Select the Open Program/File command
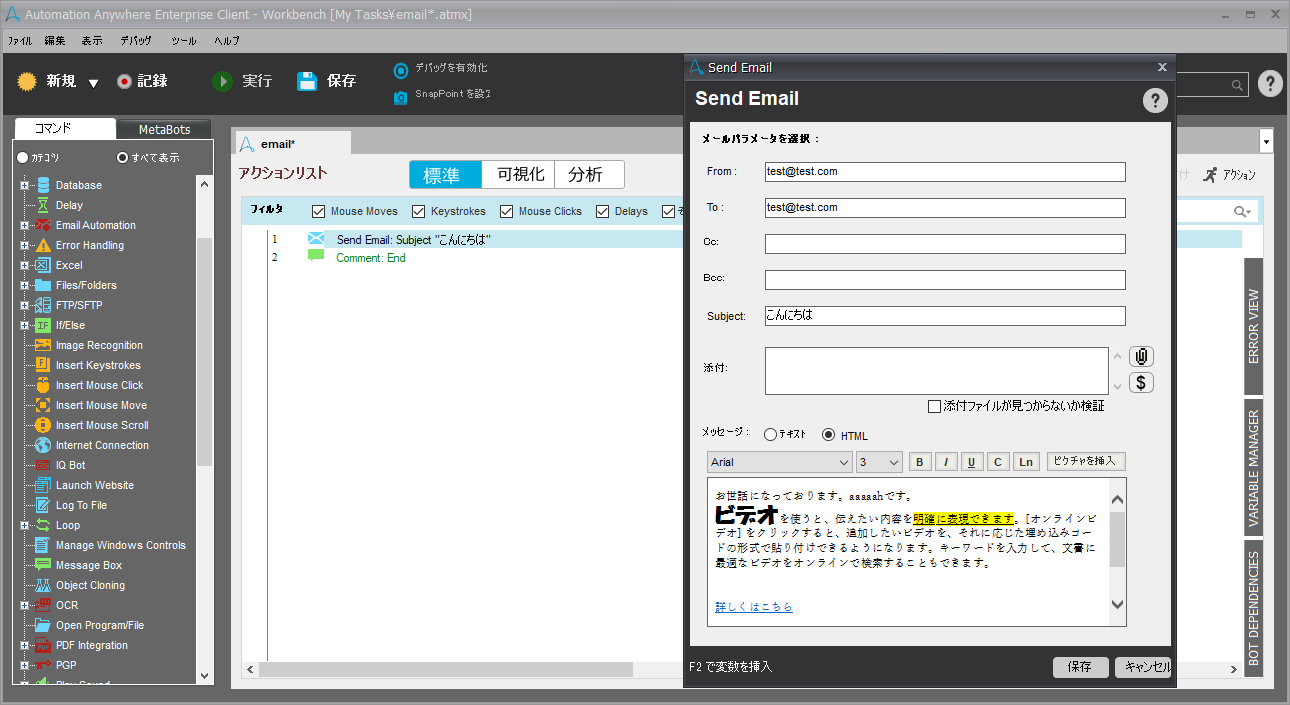The image size is (1290, 705). click(99, 625)
